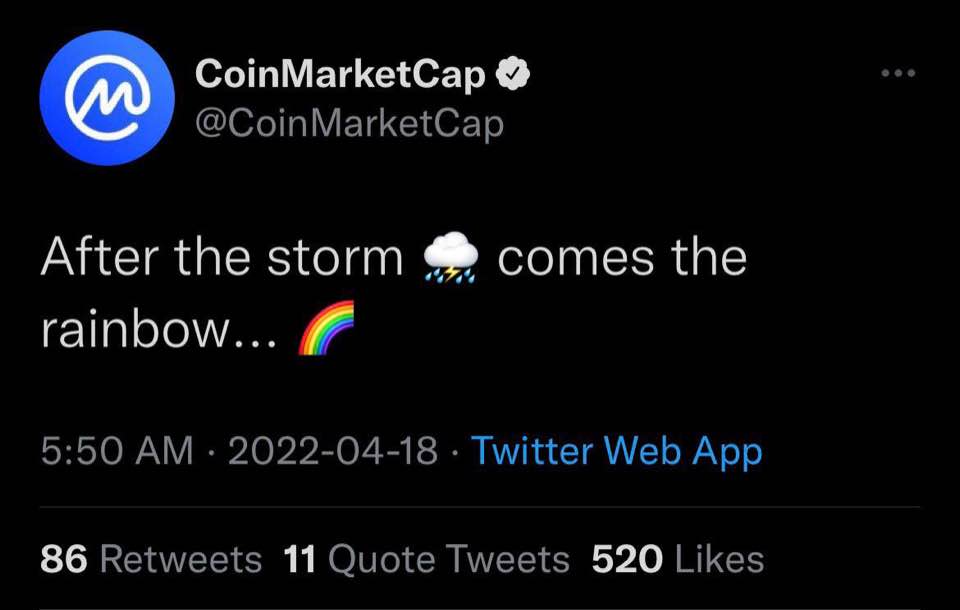This screenshot has width=960, height=610.
Task: Click the white M logo in avatar
Action: pos(107,97)
